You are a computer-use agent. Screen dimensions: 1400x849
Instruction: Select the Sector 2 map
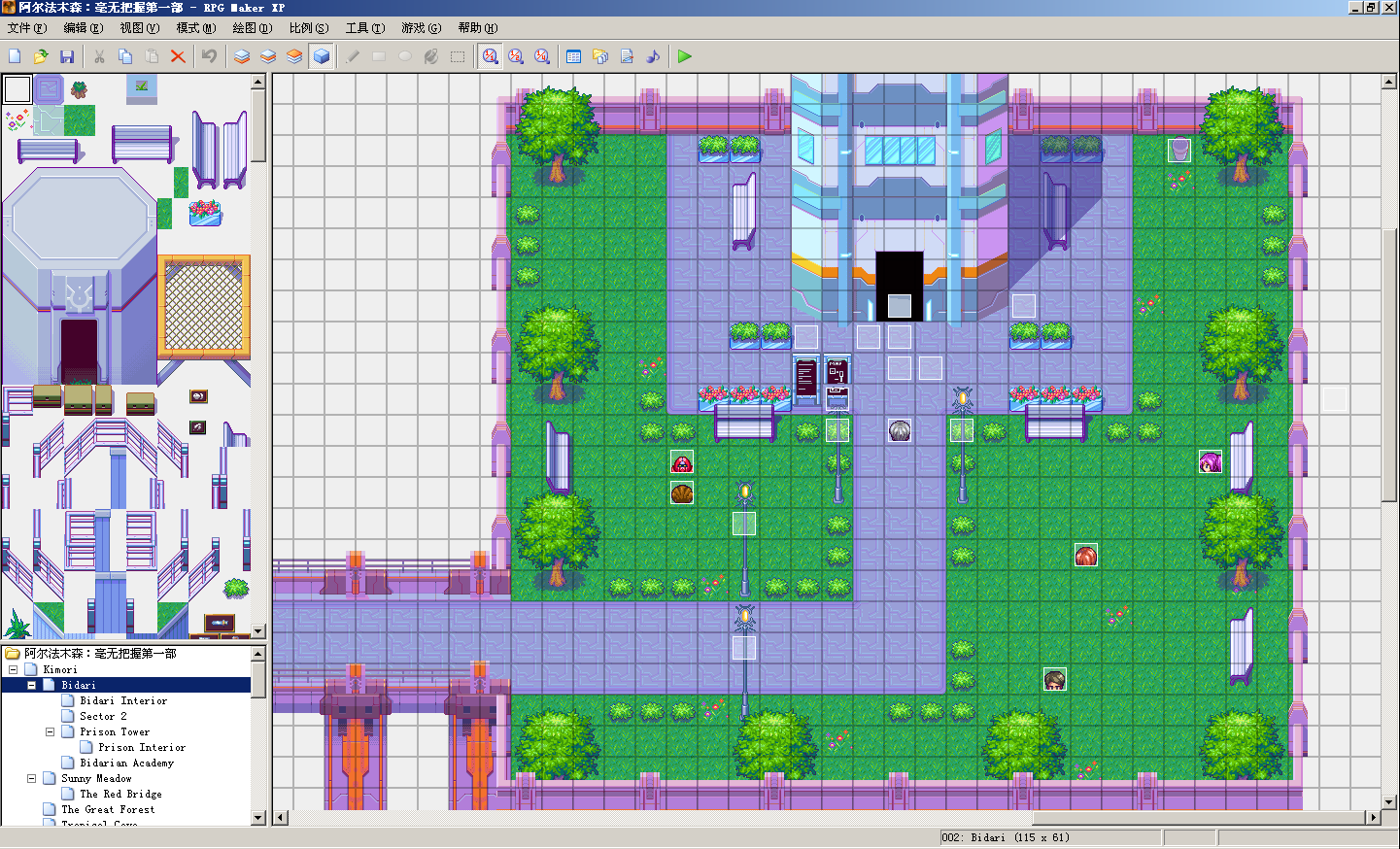click(x=103, y=716)
